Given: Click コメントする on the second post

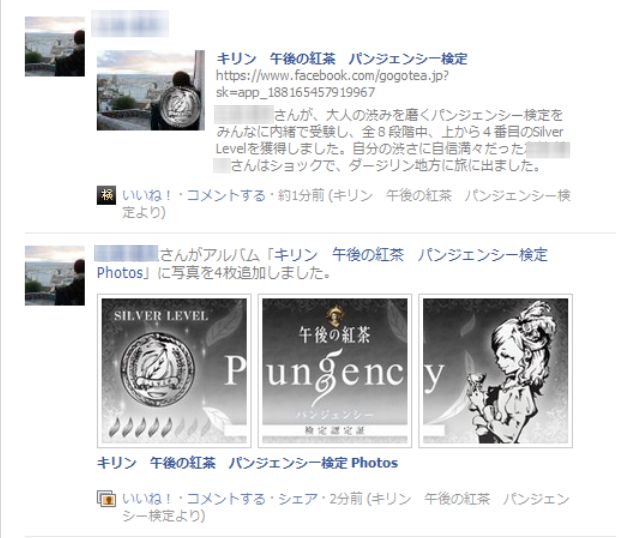Looking at the screenshot, I should click(226, 499).
